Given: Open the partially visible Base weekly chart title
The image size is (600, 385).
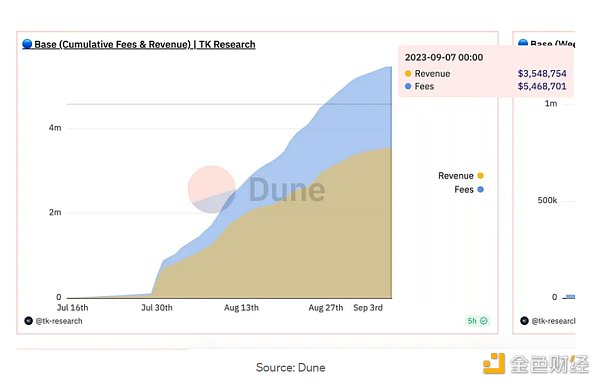Looking at the screenshot, I should 552,43.
